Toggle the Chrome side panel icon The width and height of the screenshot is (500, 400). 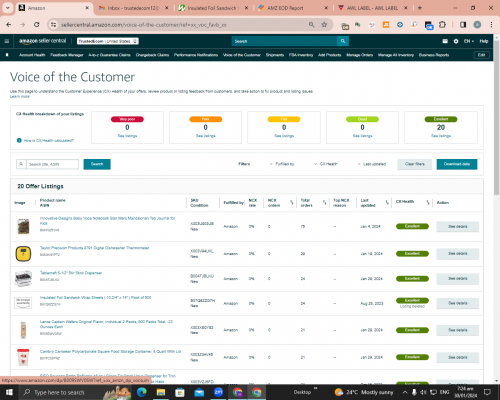[x=463, y=25]
